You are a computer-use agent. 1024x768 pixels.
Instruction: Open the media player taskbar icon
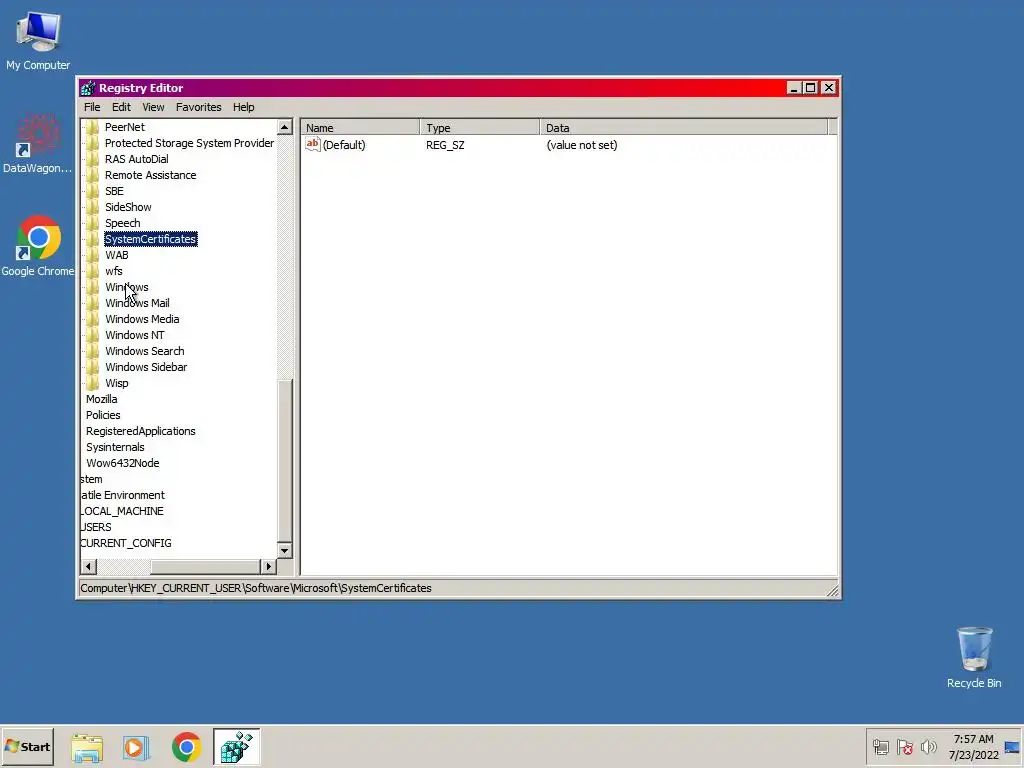pos(136,747)
